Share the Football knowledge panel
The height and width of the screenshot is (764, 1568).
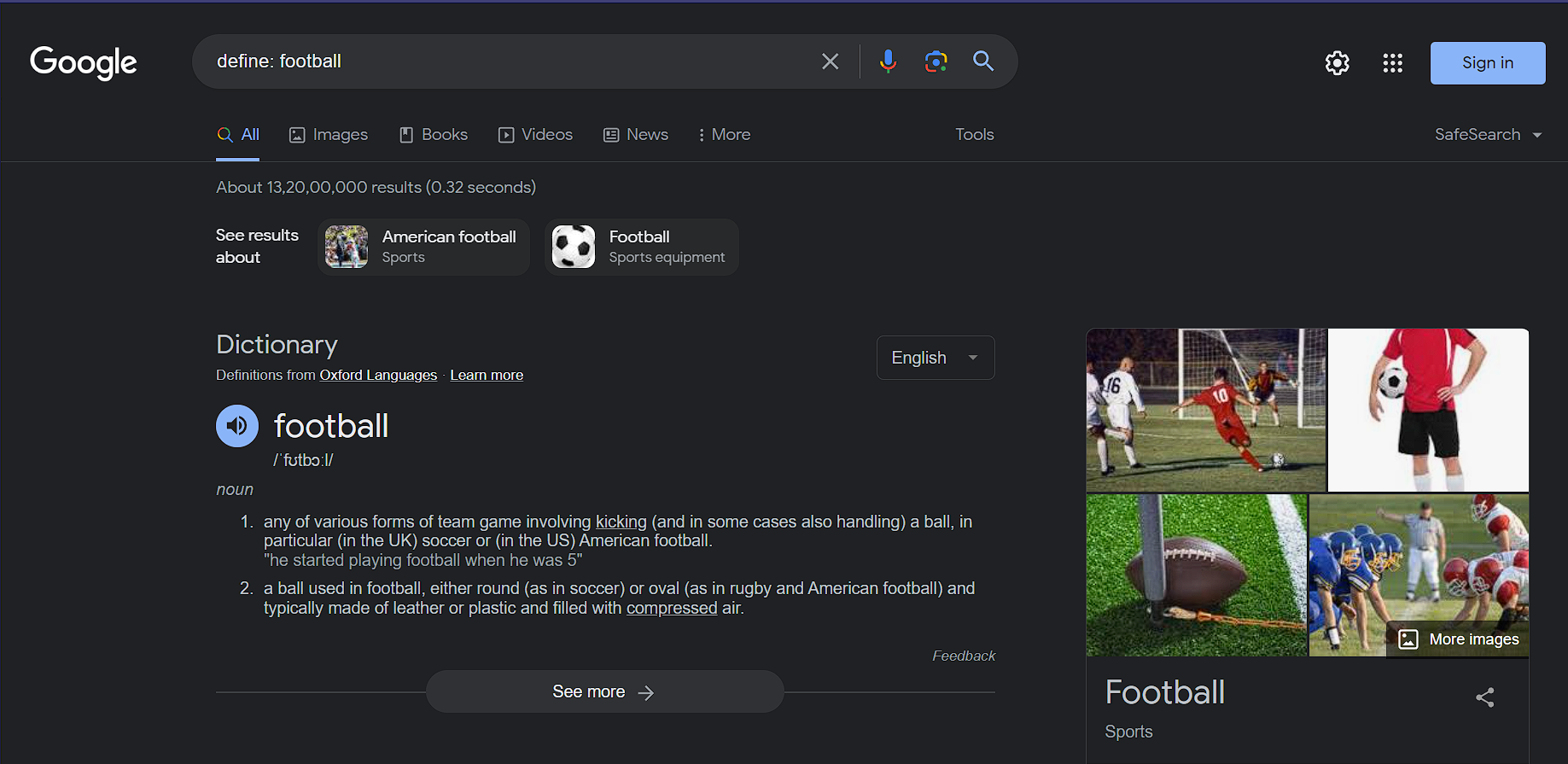tap(1484, 697)
